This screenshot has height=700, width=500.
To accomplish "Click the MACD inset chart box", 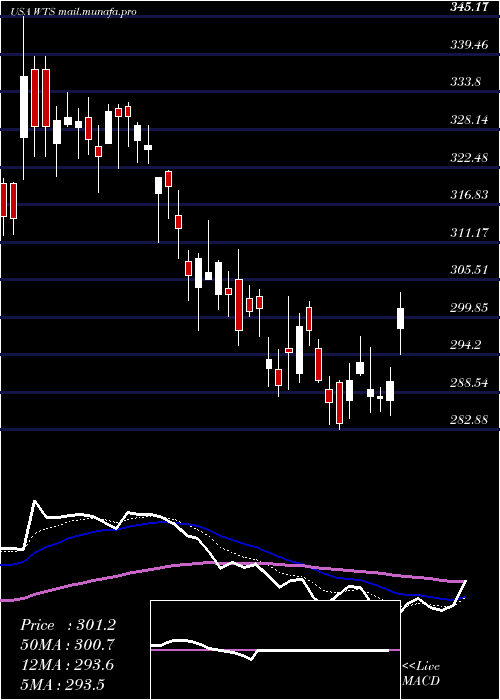I will 275,650.
